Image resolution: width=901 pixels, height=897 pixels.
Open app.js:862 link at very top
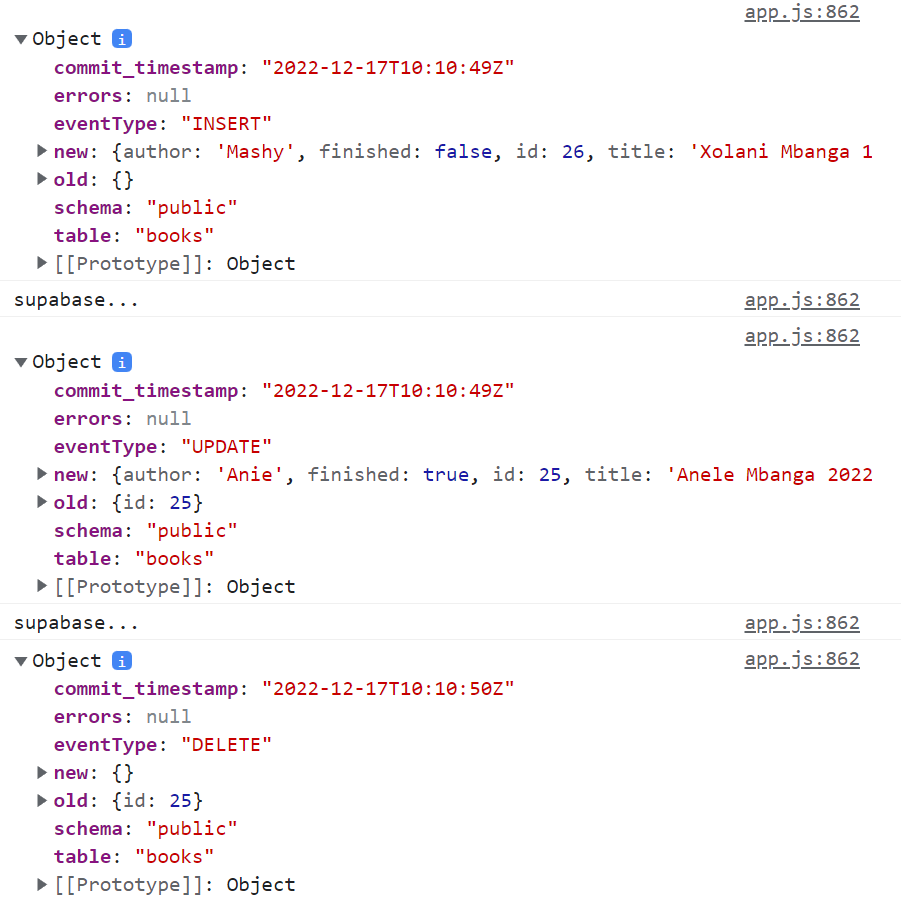click(802, 13)
